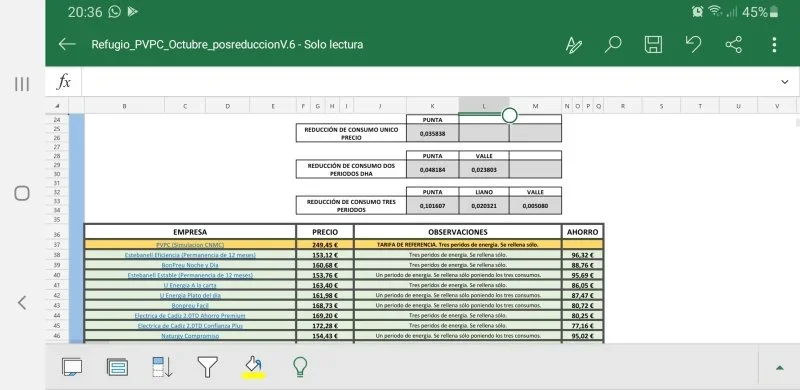The width and height of the screenshot is (800, 390).
Task: Tap the back arrow beside the file name
Action: (67, 44)
